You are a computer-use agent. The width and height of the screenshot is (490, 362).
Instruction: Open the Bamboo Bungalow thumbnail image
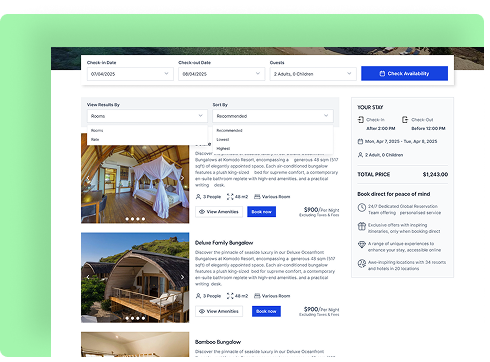pyautogui.click(x=135, y=344)
